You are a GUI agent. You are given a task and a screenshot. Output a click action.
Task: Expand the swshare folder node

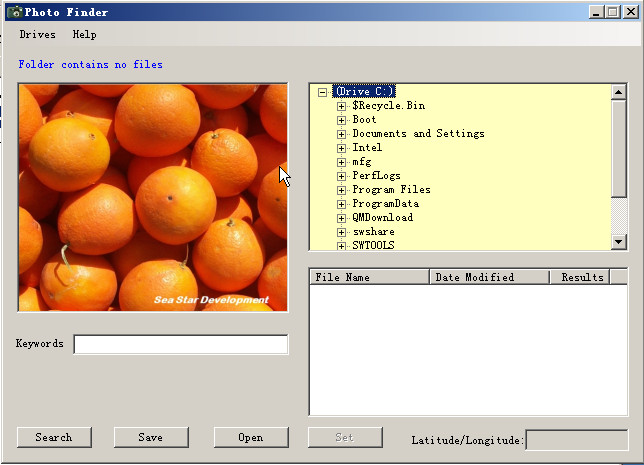(341, 232)
